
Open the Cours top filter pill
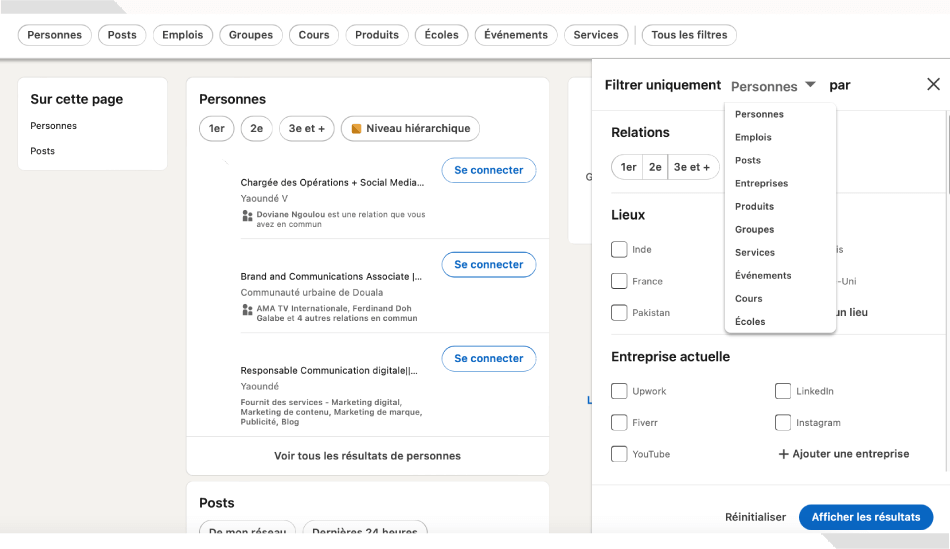click(x=314, y=35)
